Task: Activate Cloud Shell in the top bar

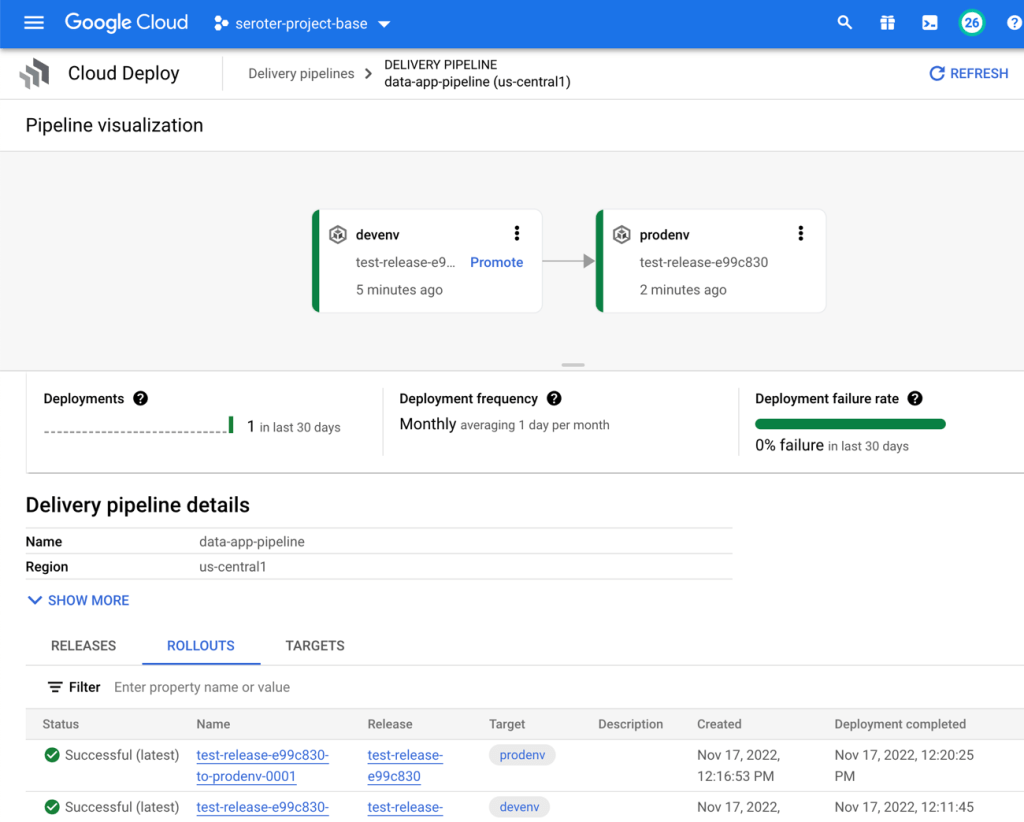Action: pos(929,22)
